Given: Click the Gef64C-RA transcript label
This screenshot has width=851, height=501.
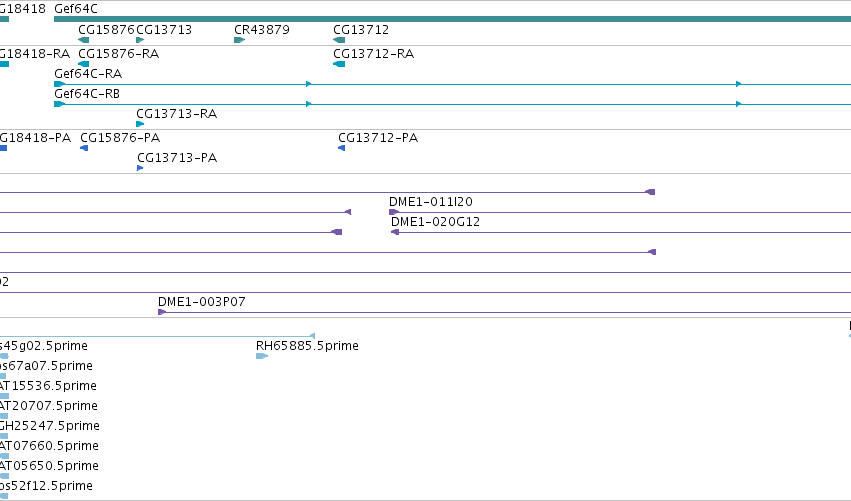Looking at the screenshot, I should 88,74.
